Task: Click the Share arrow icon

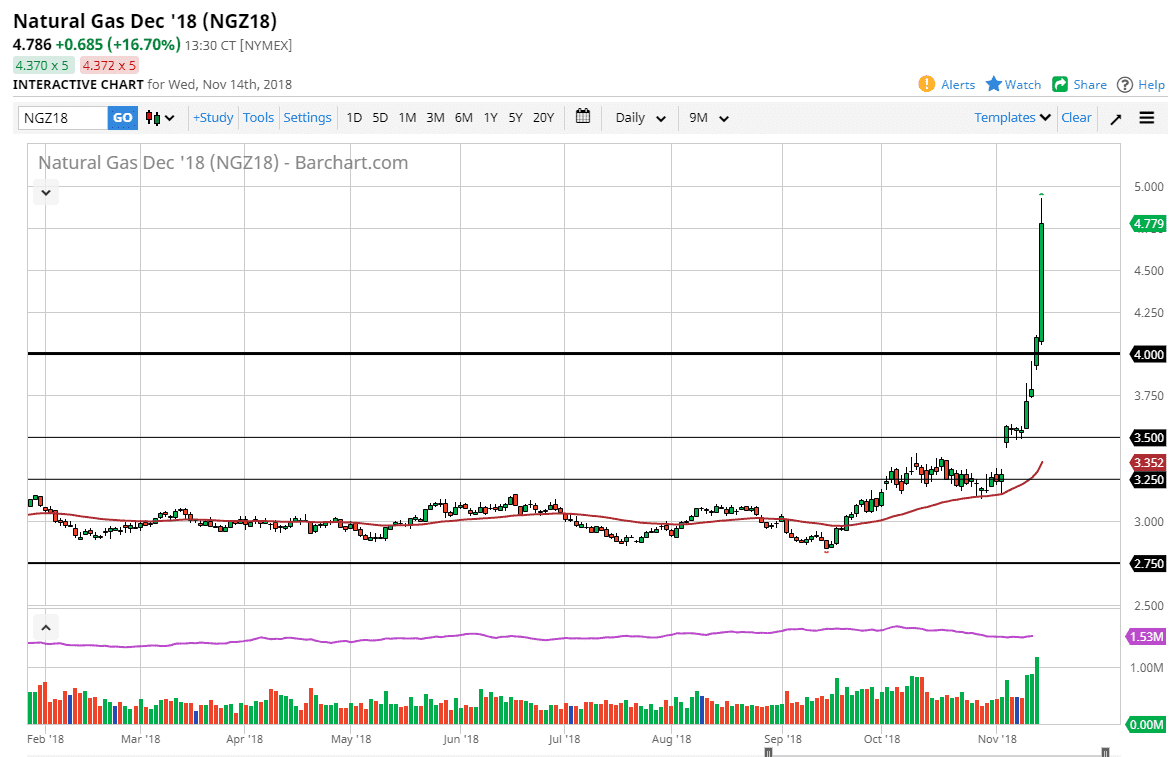Action: click(1060, 84)
